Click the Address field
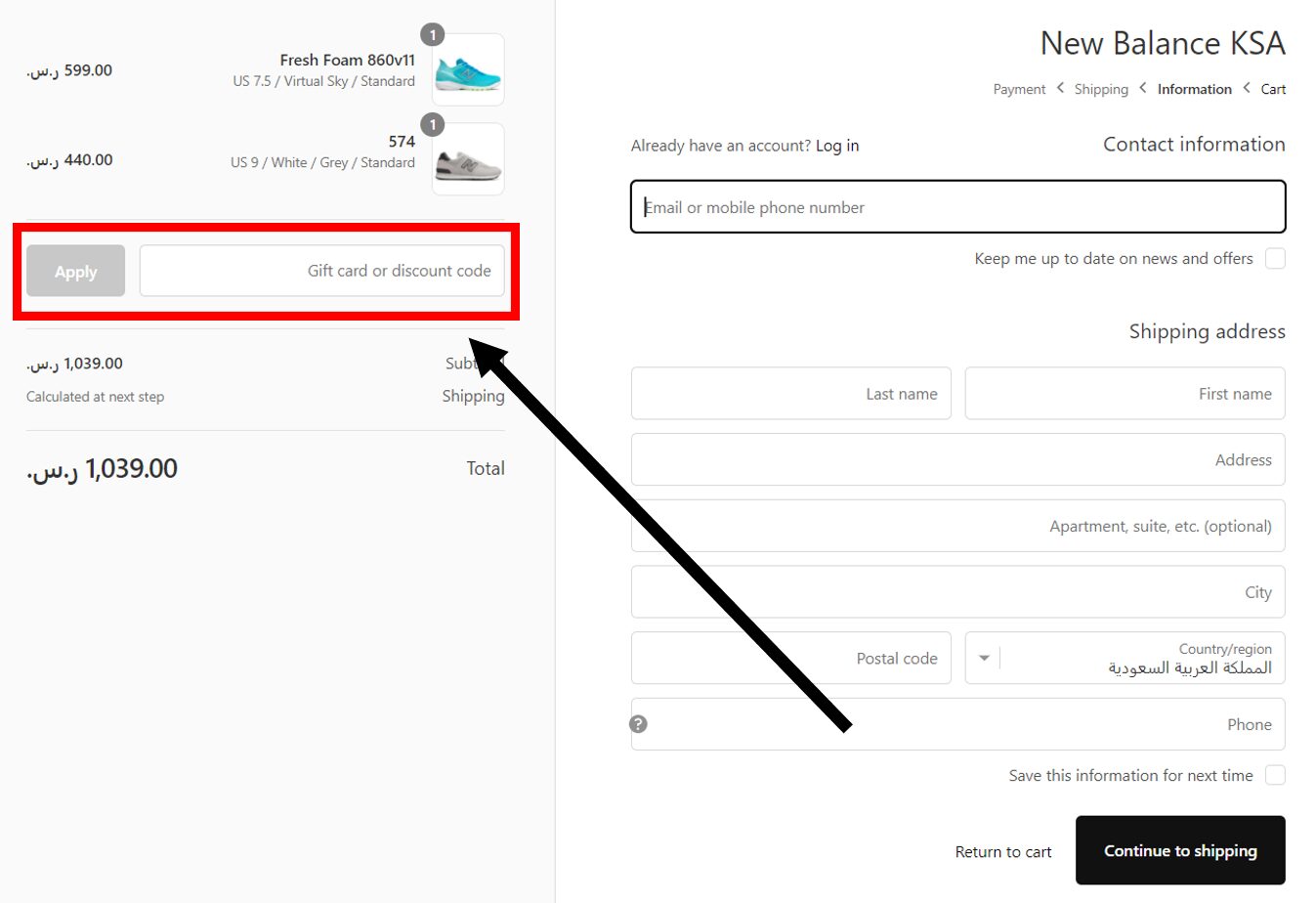Image resolution: width=1316 pixels, height=903 pixels. click(957, 459)
